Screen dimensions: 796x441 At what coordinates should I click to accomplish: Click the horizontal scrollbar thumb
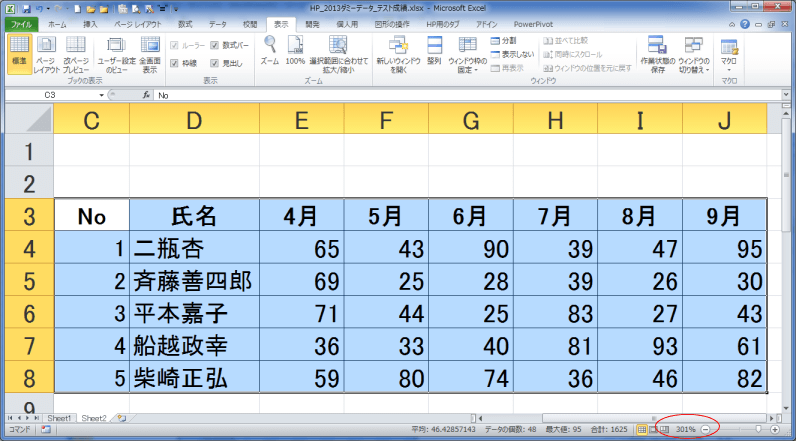tap(653, 418)
